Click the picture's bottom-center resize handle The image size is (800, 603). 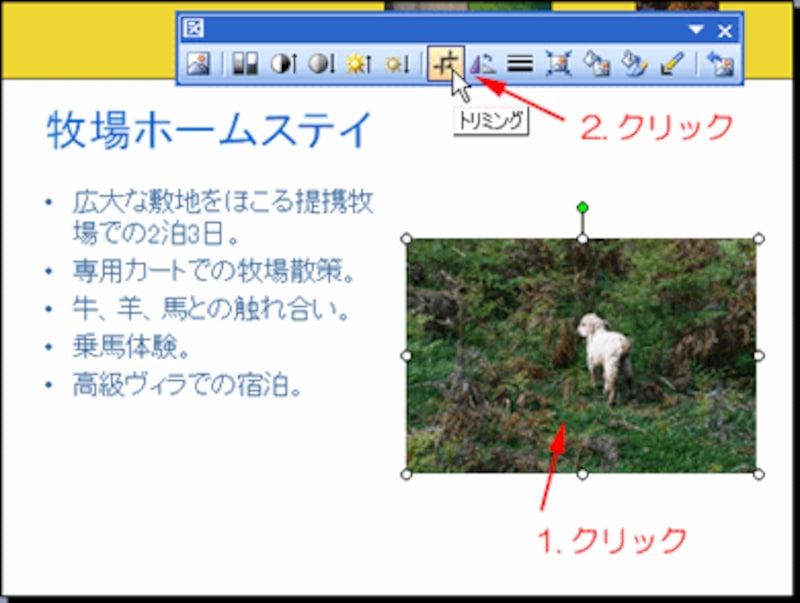click(x=582, y=474)
